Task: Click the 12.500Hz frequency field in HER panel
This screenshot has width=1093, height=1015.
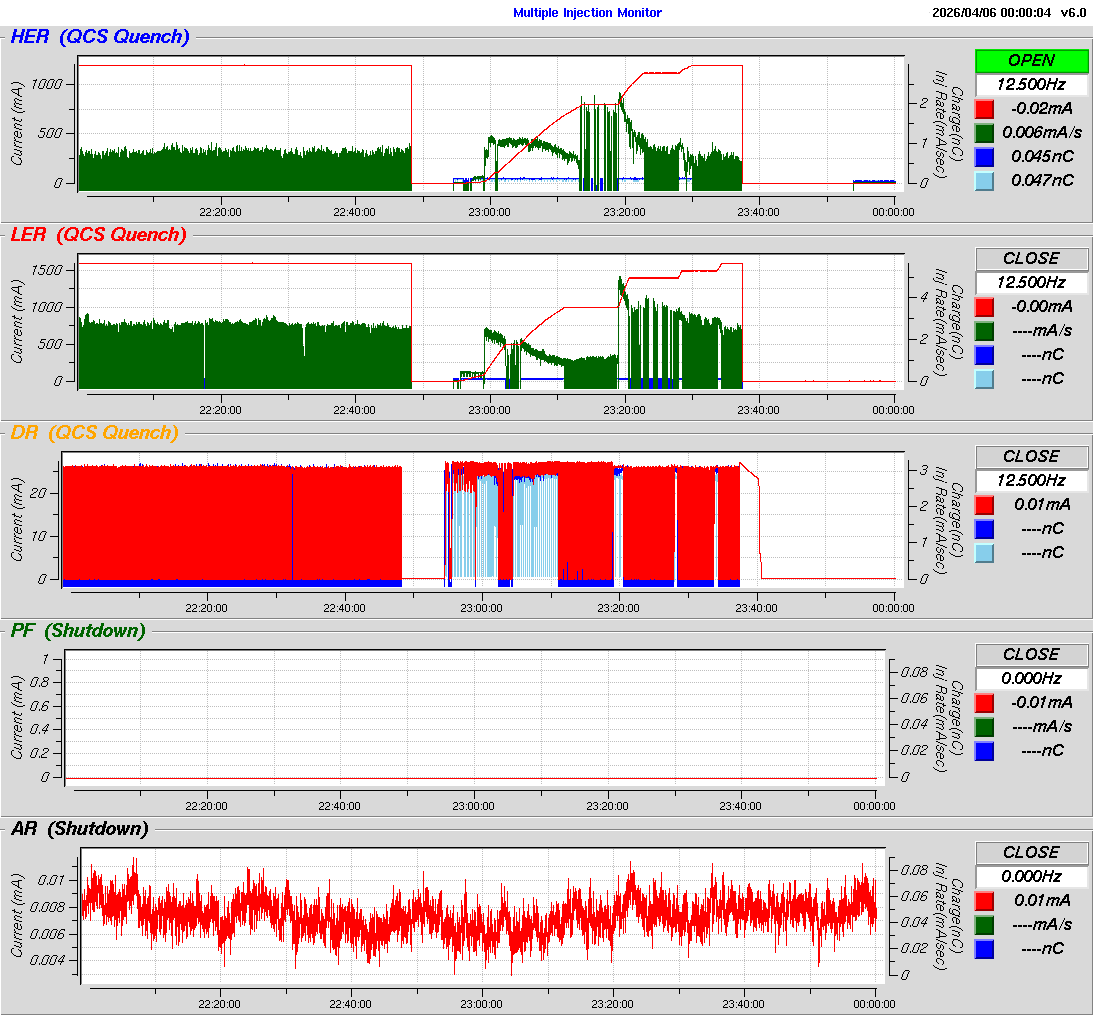Action: click(1031, 84)
